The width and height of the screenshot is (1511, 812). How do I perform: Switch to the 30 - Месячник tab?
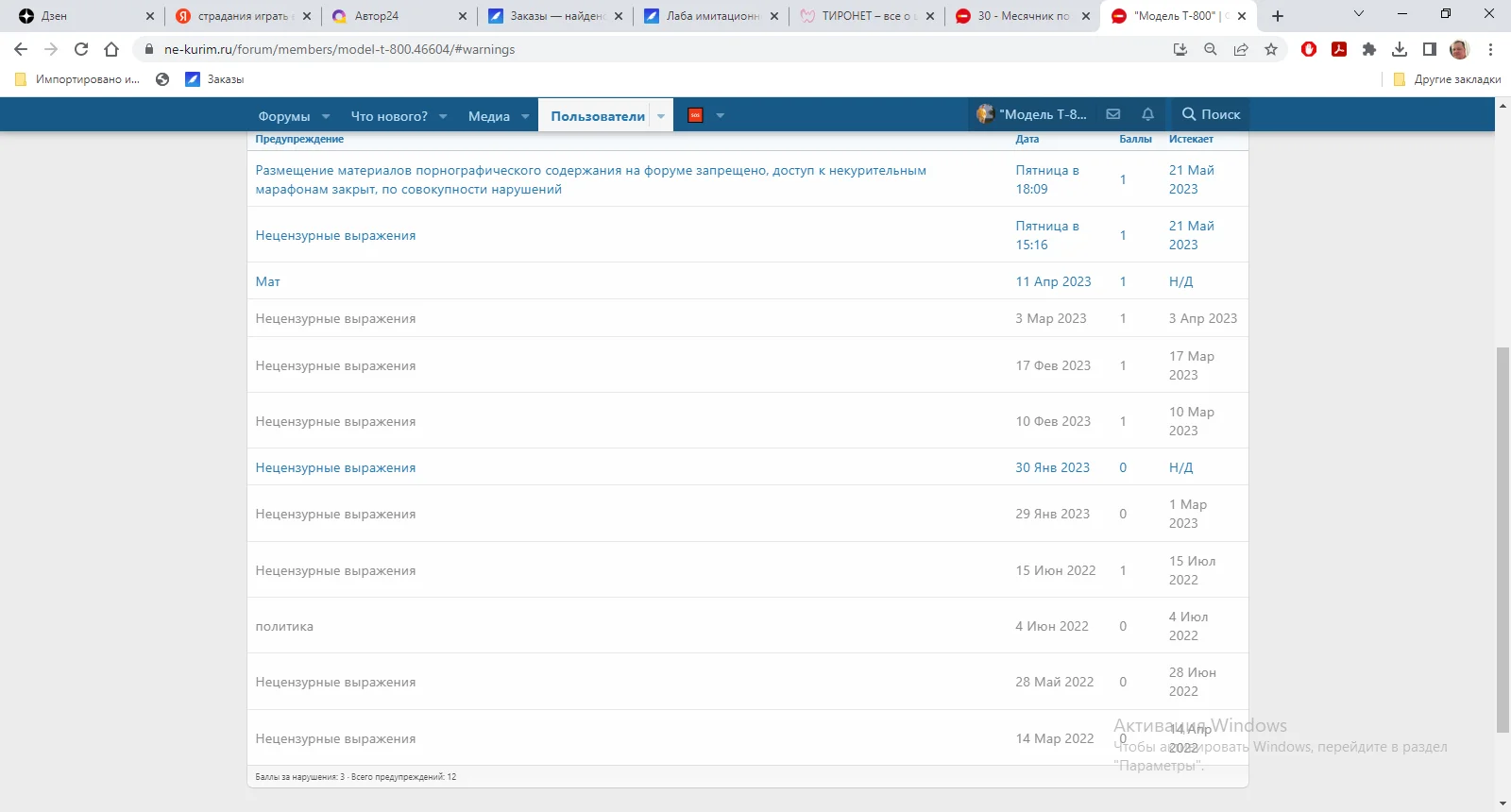pos(1022,16)
